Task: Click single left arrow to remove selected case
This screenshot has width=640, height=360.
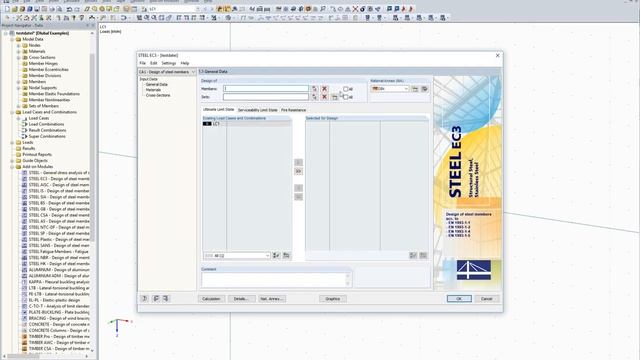Action: click(x=298, y=188)
